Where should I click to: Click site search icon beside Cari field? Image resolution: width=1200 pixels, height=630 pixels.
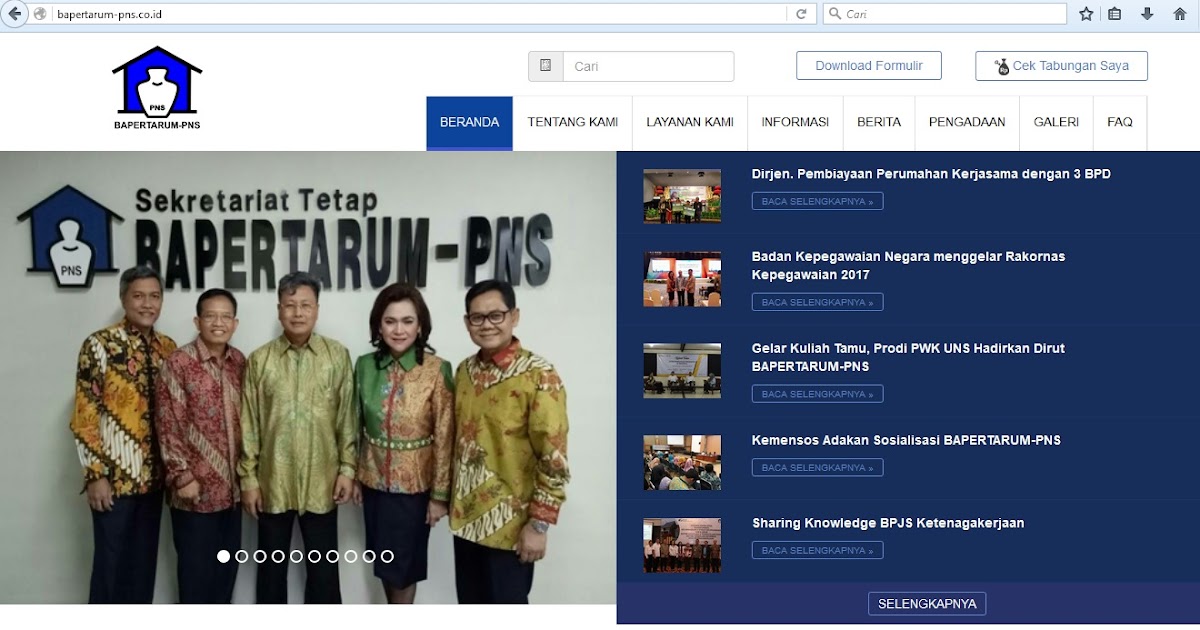[x=545, y=66]
